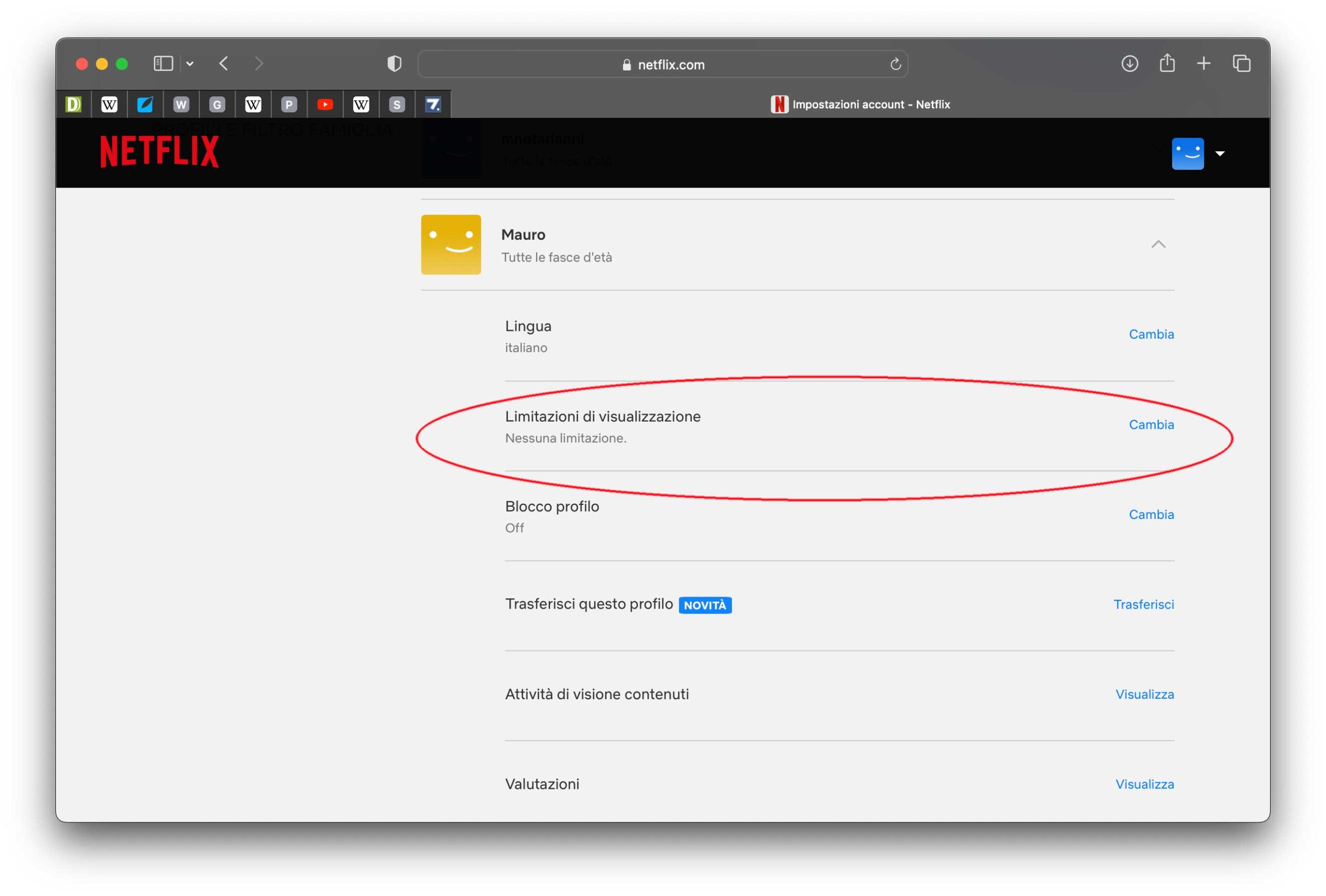The image size is (1326, 896).
Task: Open account menu dropdown arrow
Action: click(x=1220, y=153)
